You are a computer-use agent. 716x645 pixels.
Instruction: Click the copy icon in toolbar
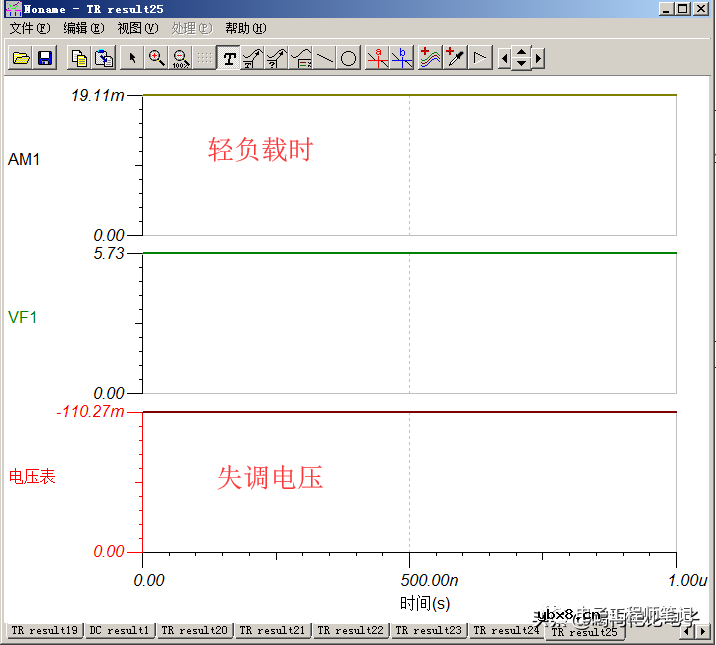point(79,59)
